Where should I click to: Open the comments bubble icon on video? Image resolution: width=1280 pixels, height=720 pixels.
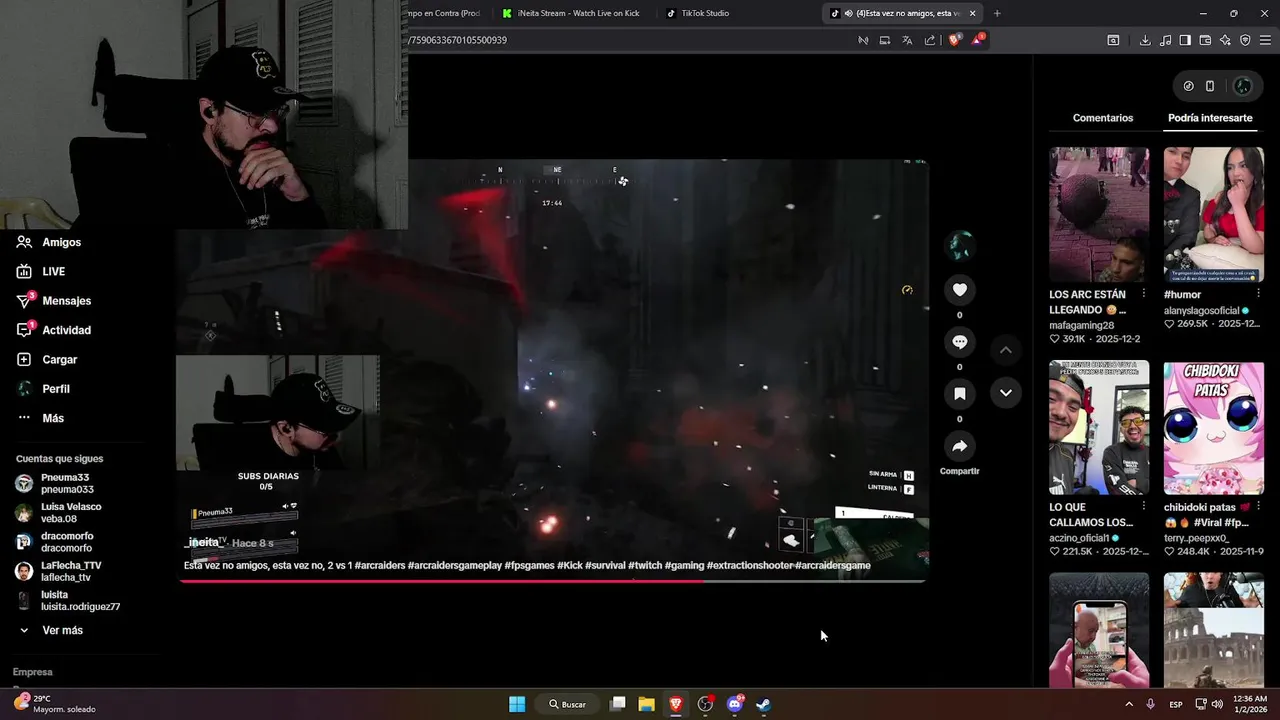959,342
